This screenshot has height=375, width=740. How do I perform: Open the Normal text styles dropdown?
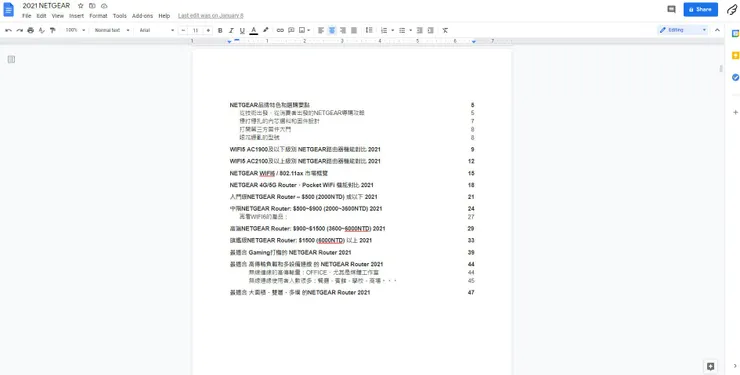[112, 30]
